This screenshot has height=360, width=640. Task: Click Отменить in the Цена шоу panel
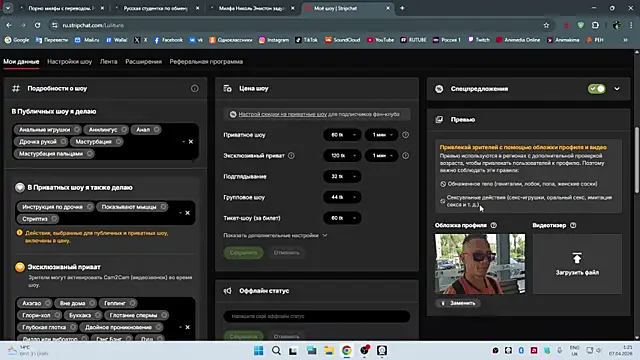pyautogui.click(x=286, y=253)
